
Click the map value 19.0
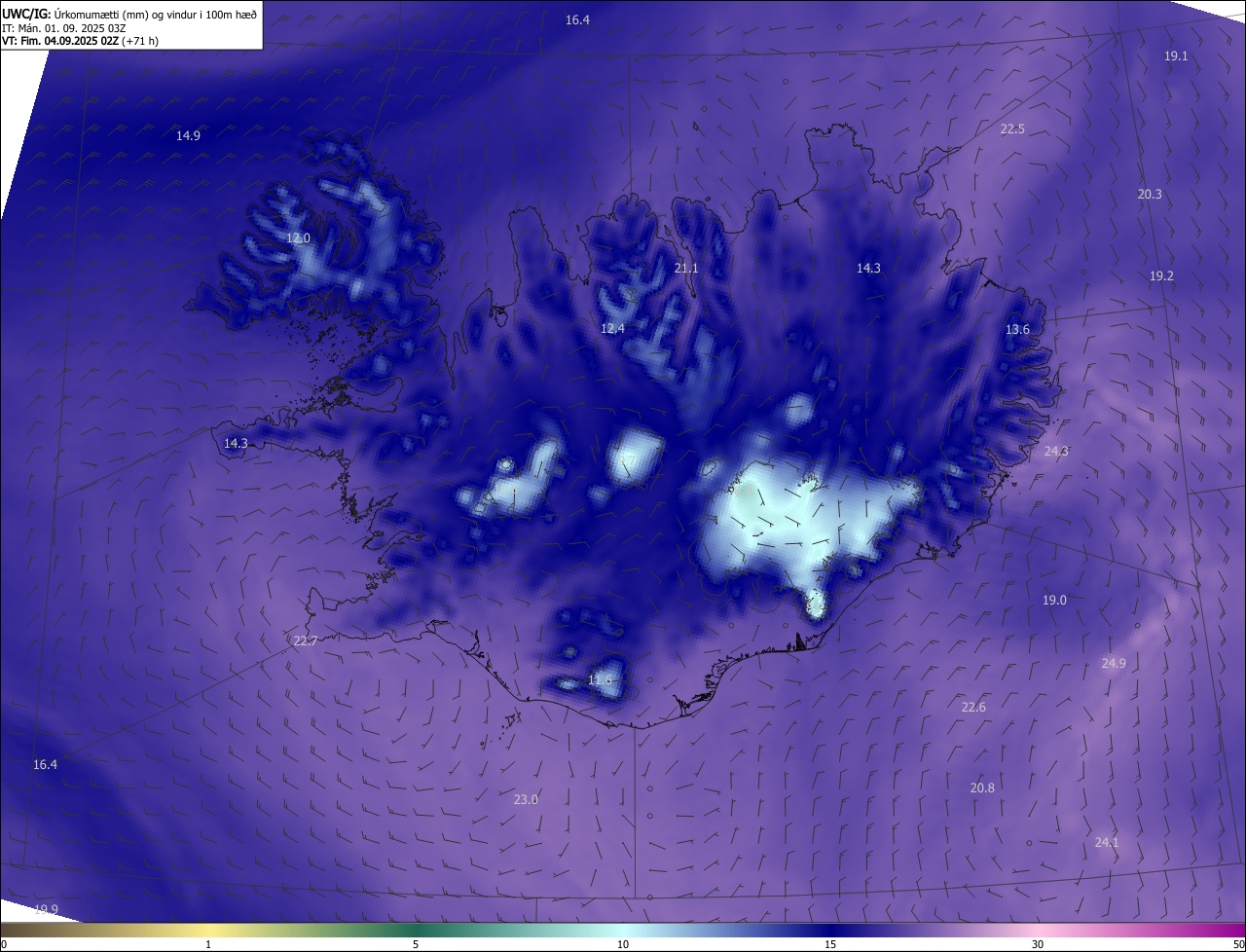[x=1054, y=601]
